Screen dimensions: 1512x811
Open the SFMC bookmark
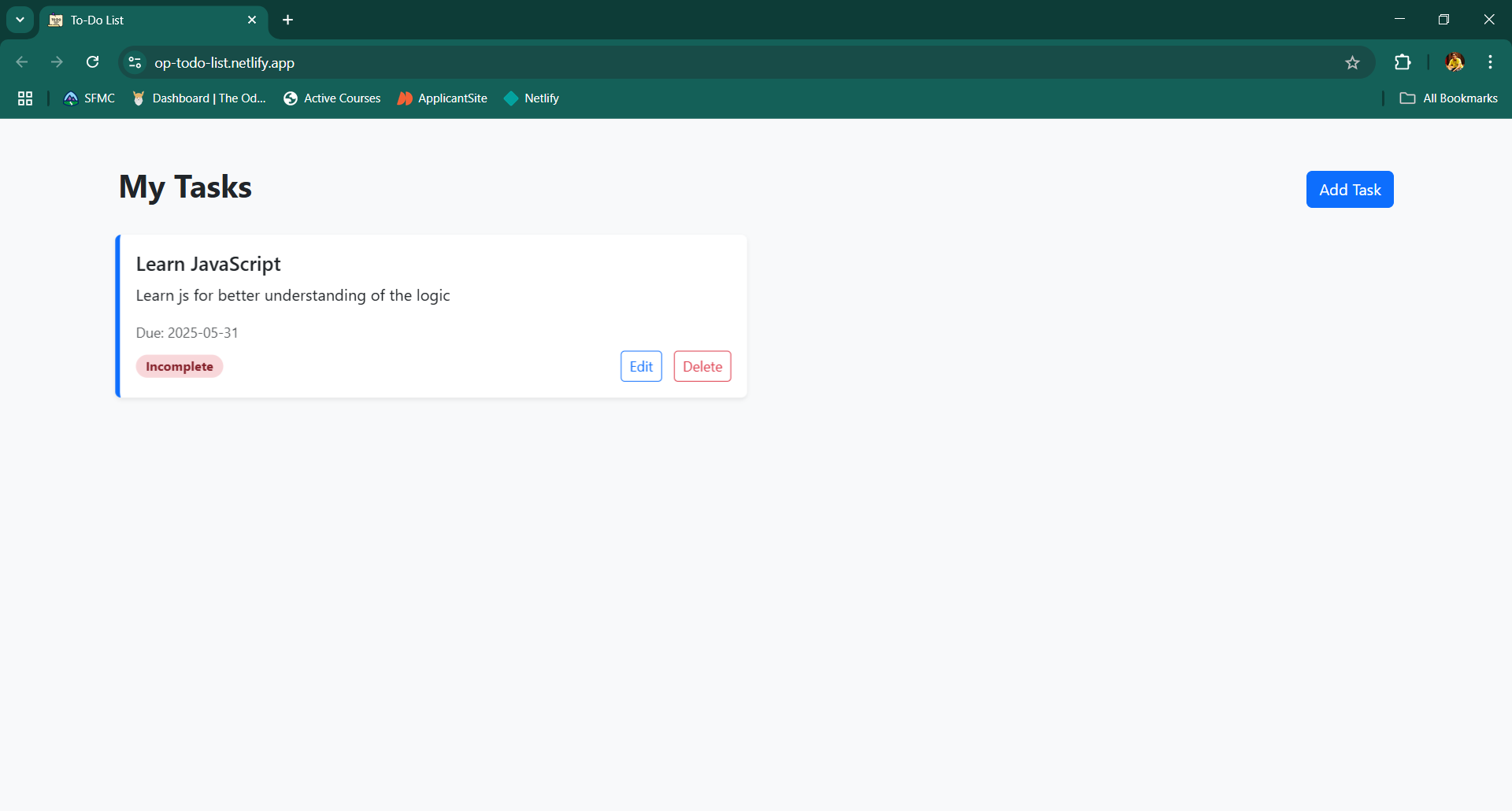89,98
